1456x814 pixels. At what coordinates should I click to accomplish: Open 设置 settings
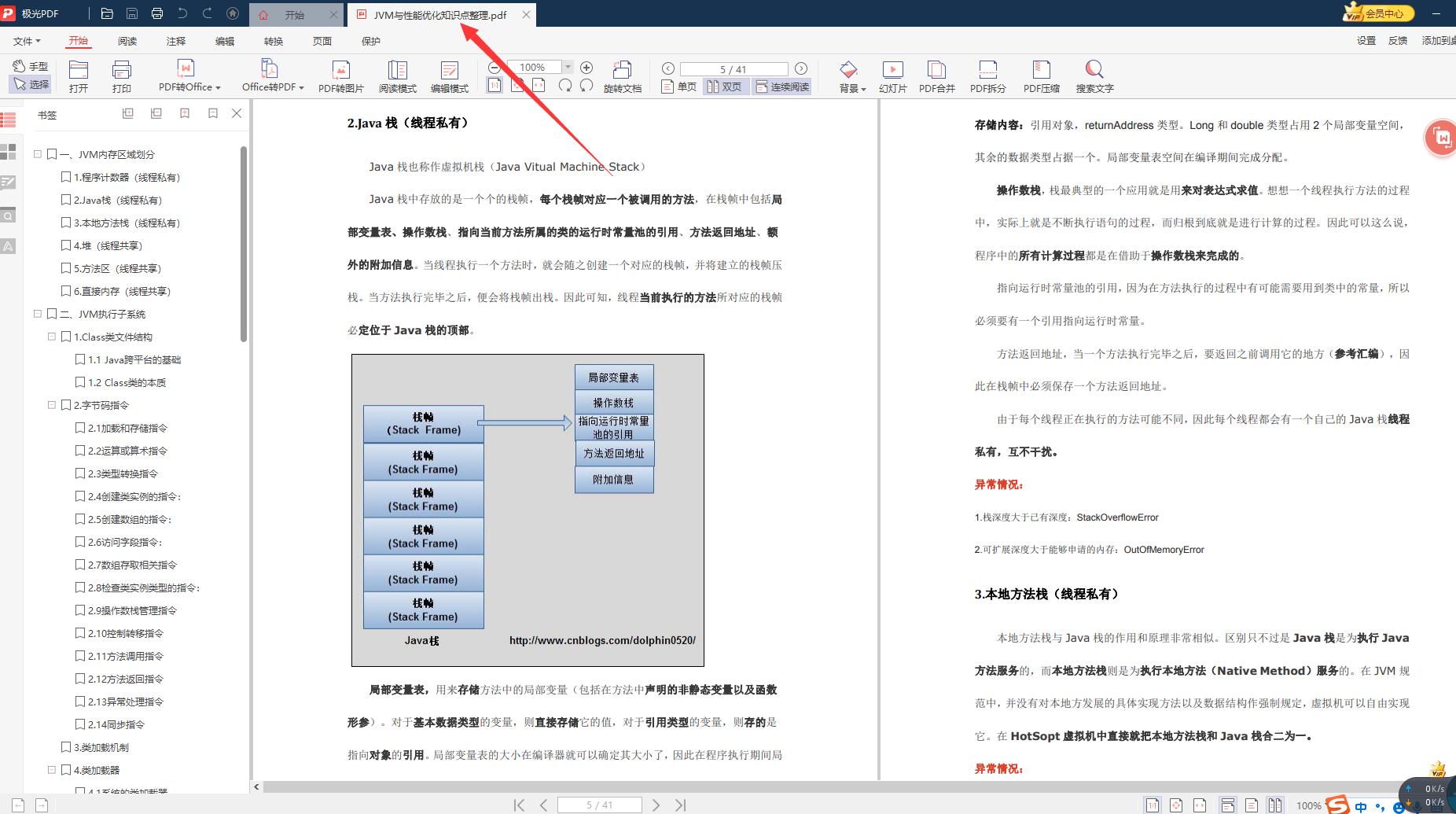[1366, 41]
